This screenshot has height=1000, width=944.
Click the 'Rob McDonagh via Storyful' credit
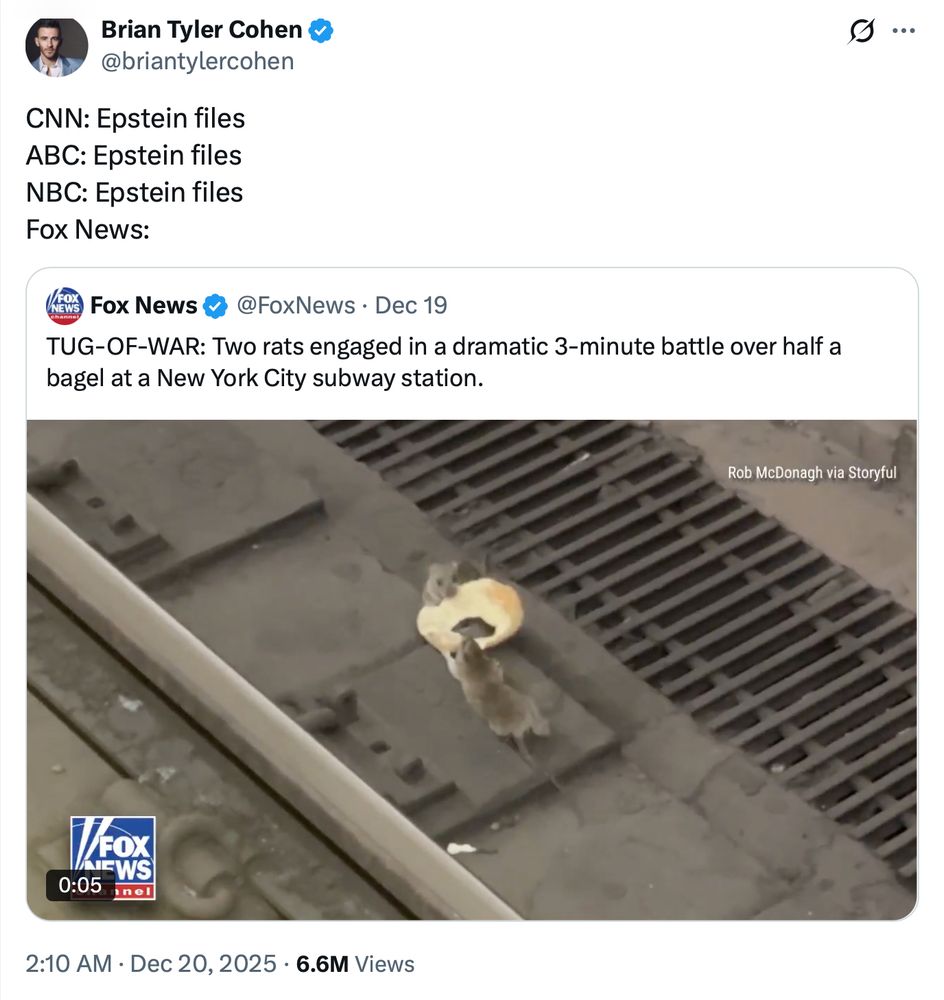[x=811, y=472]
